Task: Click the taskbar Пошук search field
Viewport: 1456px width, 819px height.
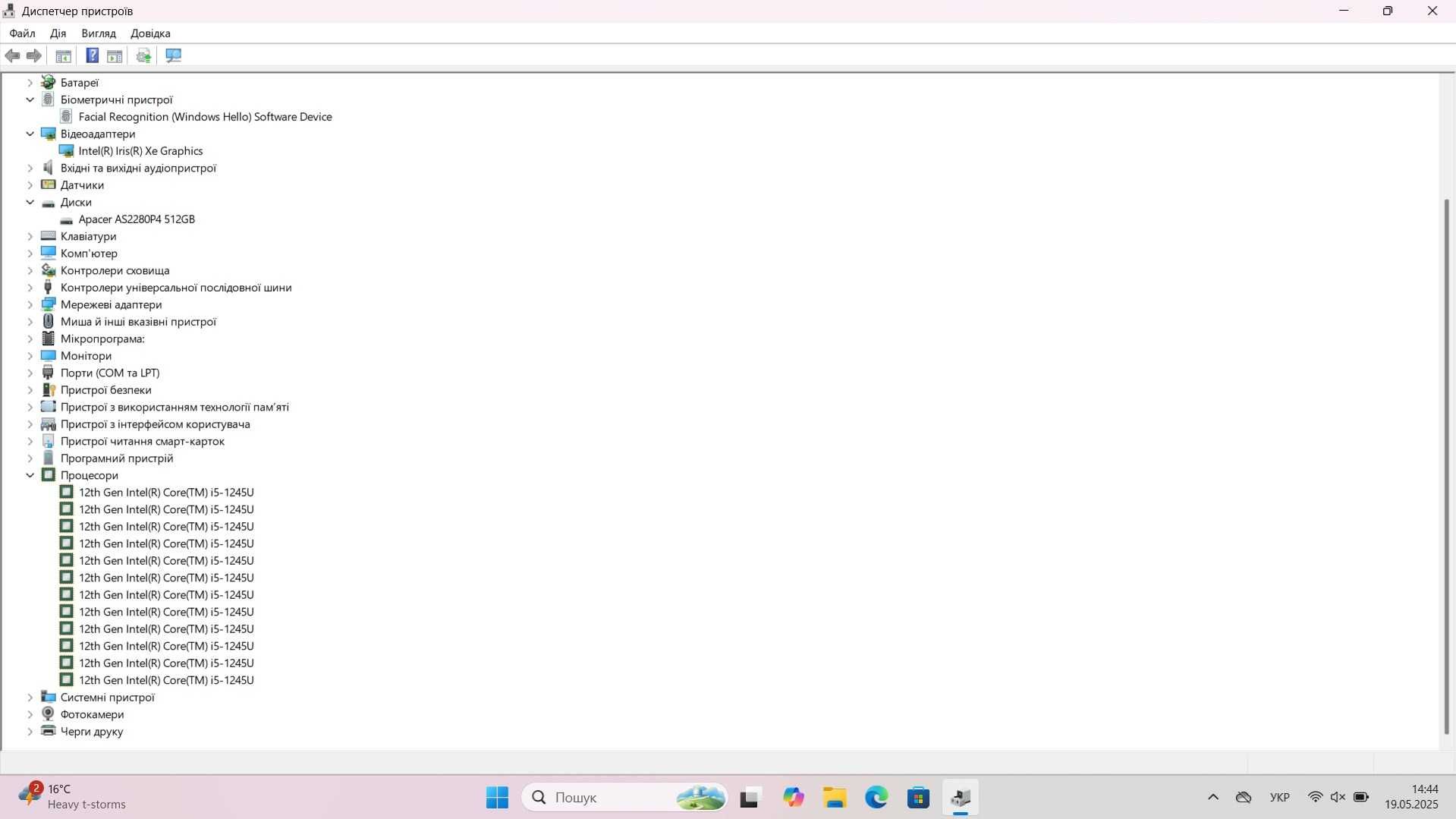Action: tap(624, 797)
